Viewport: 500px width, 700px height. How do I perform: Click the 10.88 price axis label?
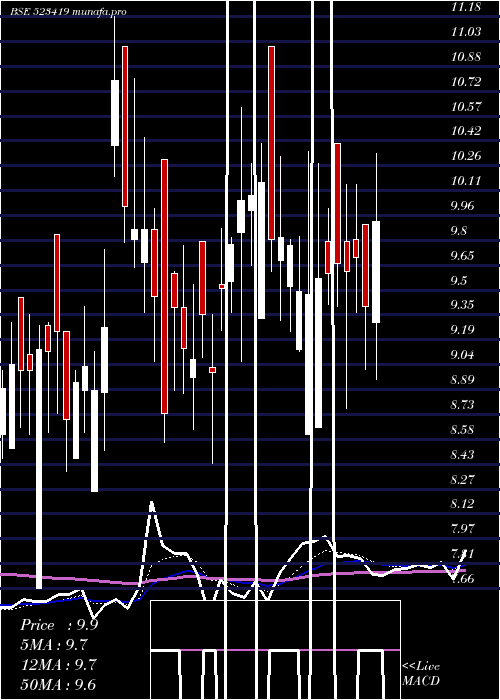[x=467, y=57]
